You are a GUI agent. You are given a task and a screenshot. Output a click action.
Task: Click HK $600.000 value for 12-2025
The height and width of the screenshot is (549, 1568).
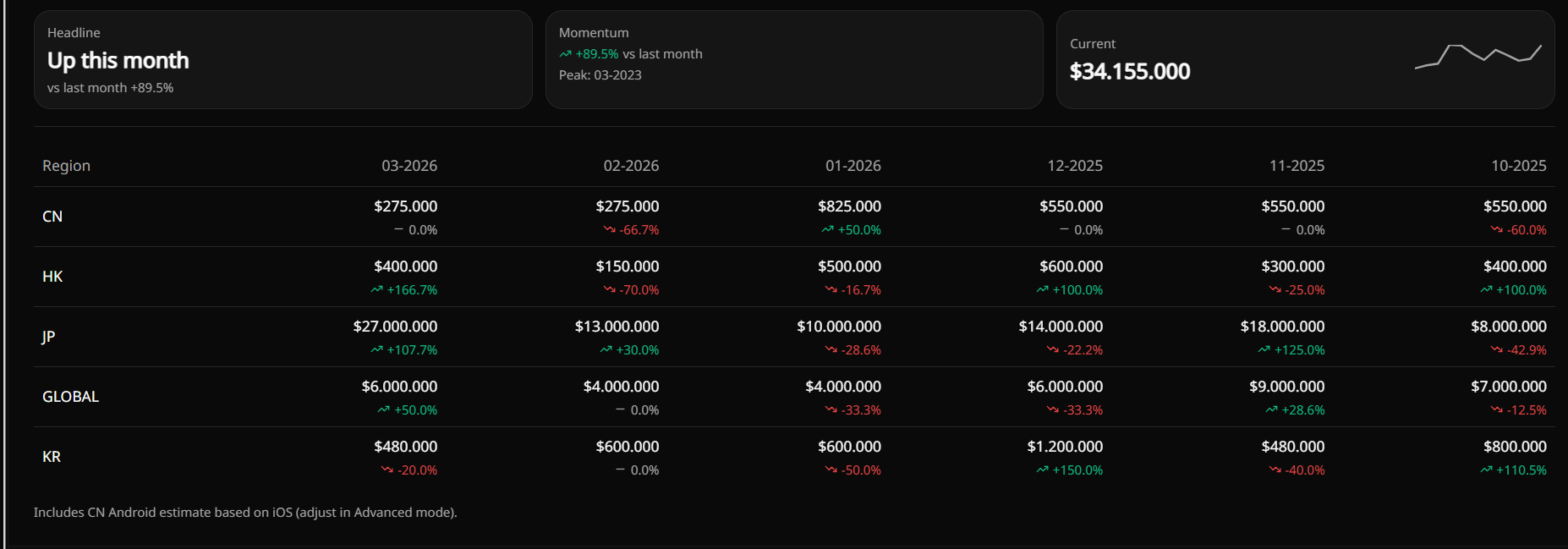1072,266
